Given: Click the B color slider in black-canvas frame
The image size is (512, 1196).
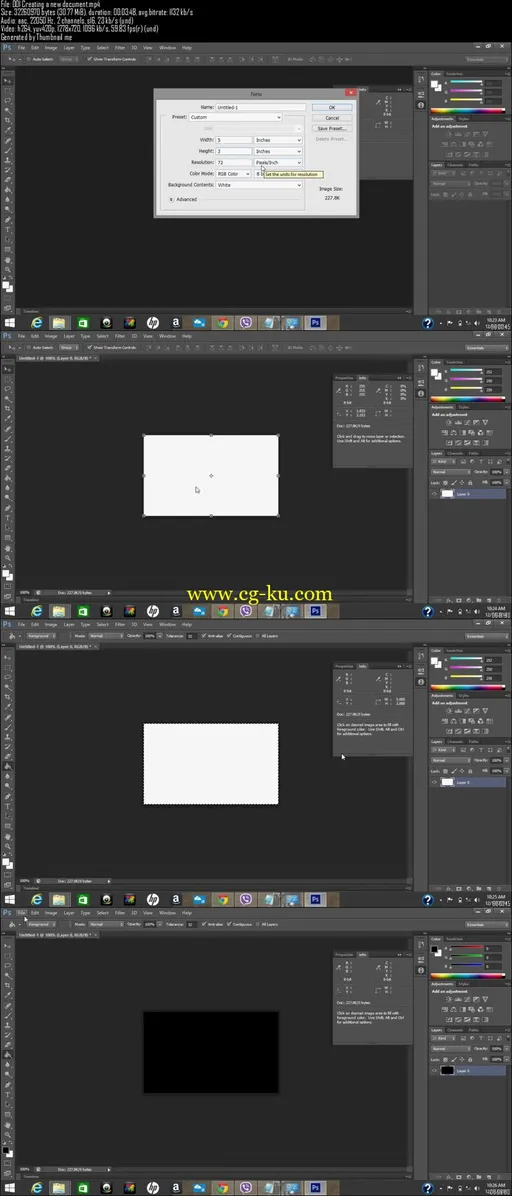Looking at the screenshot, I should pyautogui.click(x=466, y=965).
